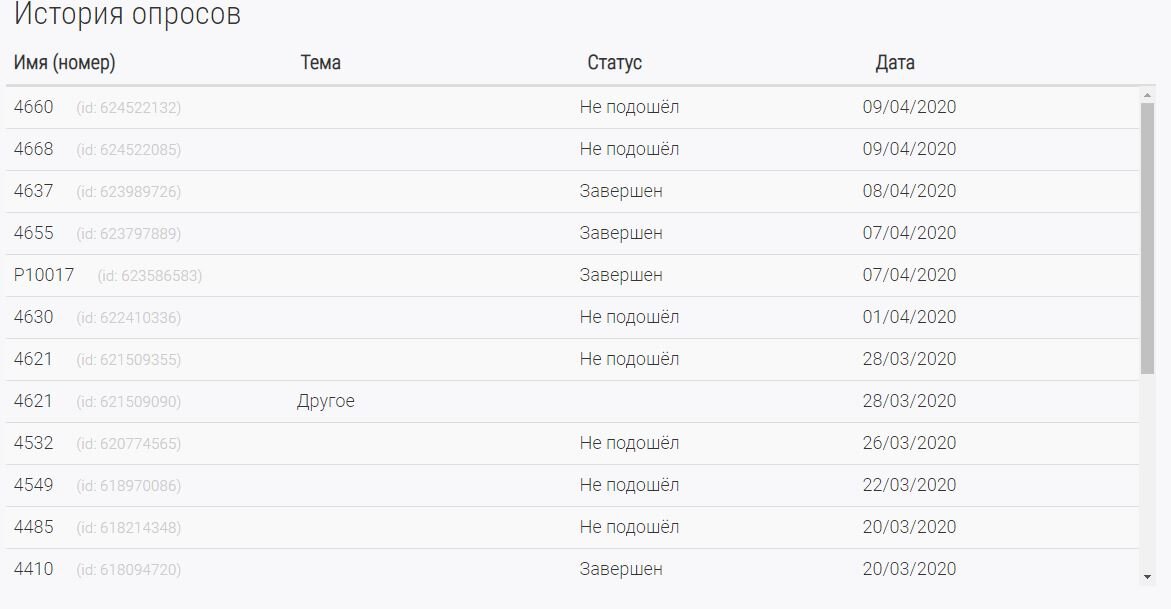Click the scrollbar down arrow
The image size is (1171, 609).
click(1147, 577)
